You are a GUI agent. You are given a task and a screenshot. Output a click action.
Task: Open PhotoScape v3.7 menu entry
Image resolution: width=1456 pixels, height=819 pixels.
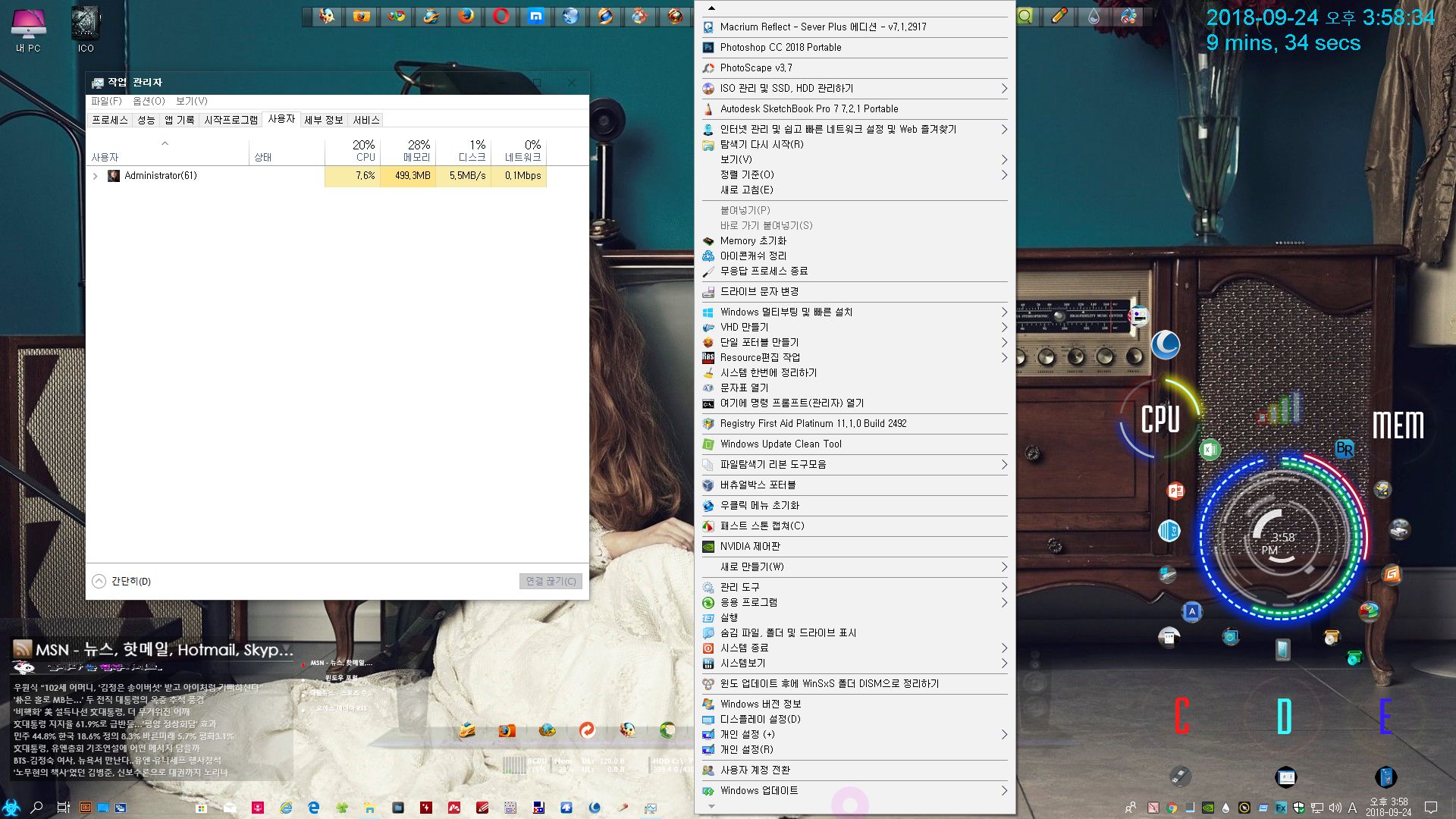point(855,67)
